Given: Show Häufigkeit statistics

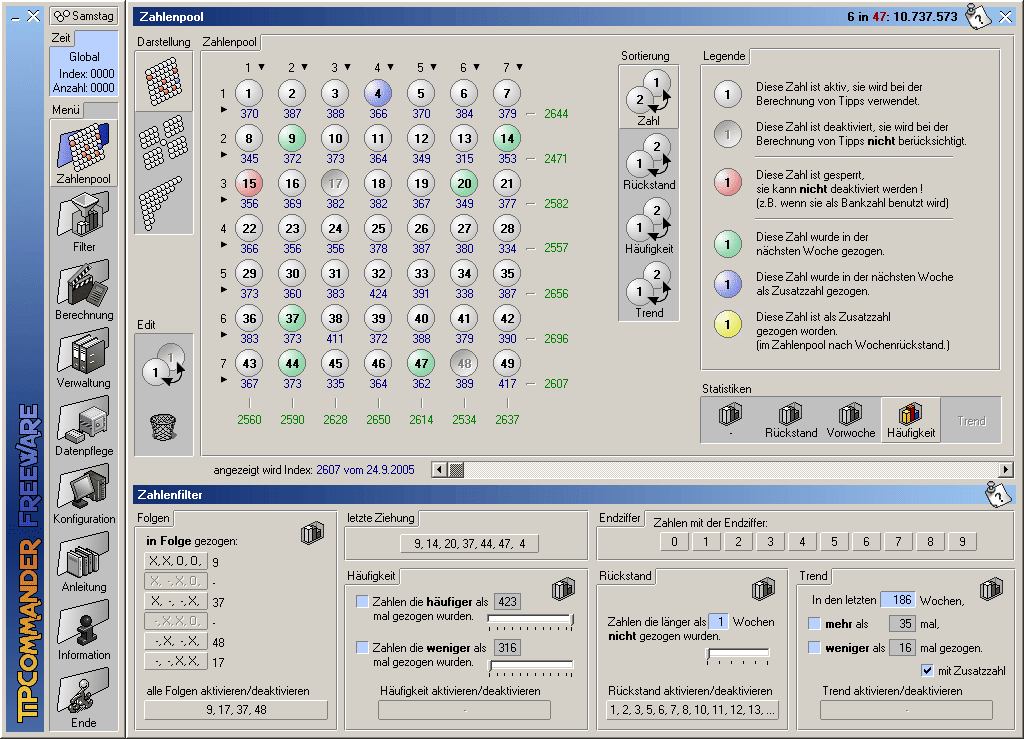Looking at the screenshot, I should point(910,420).
